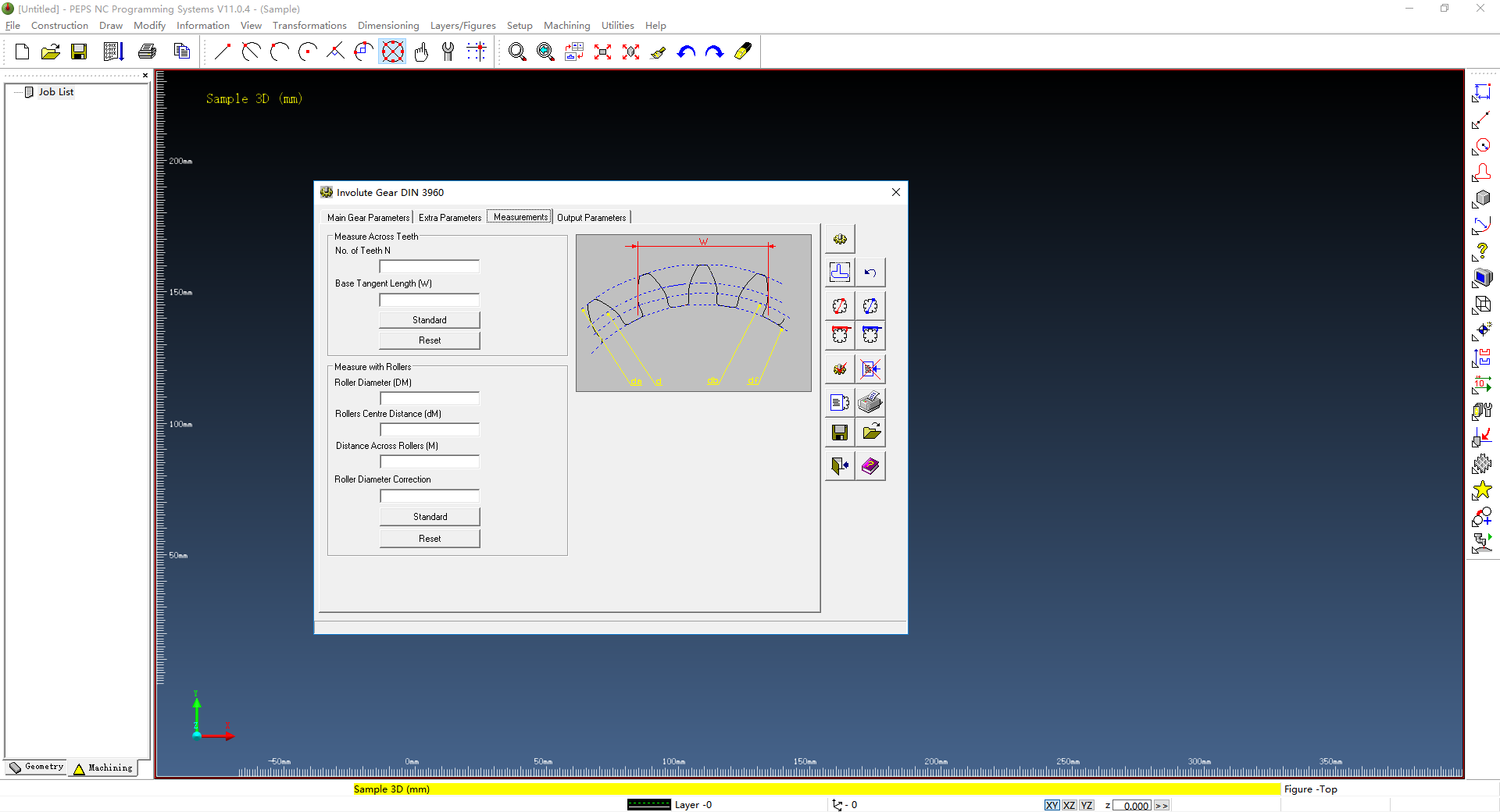Viewport: 1500px width, 812px height.
Task: Click the blue Redo arrow
Action: click(x=714, y=52)
